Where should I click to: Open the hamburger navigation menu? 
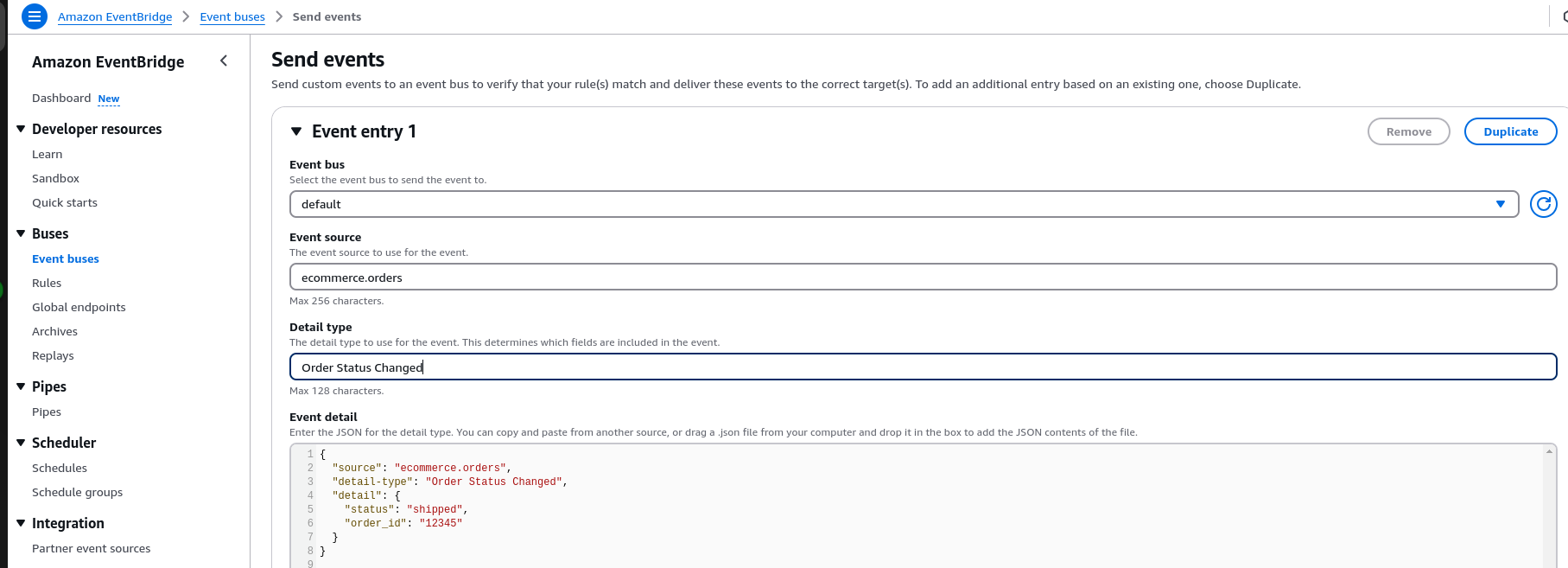click(x=35, y=16)
